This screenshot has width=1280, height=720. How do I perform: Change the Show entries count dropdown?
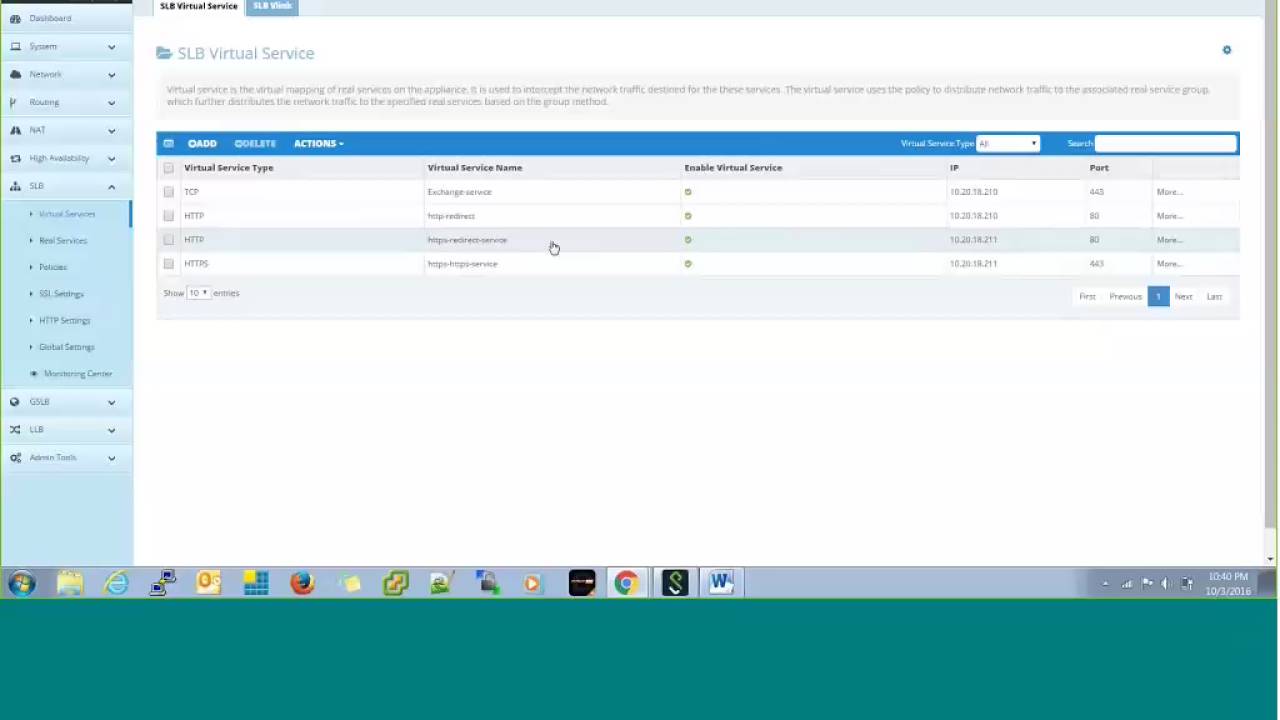coord(198,293)
